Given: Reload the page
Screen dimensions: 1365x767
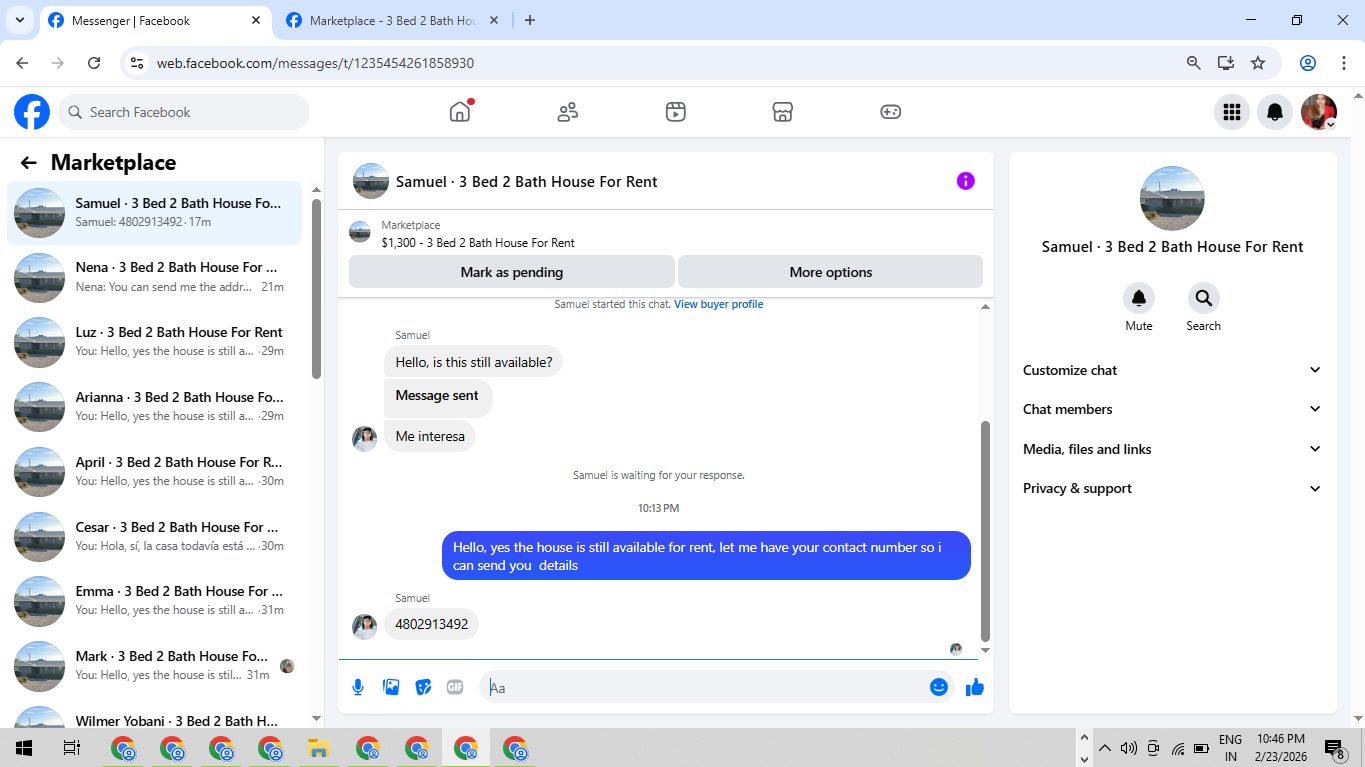Looking at the screenshot, I should [94, 63].
